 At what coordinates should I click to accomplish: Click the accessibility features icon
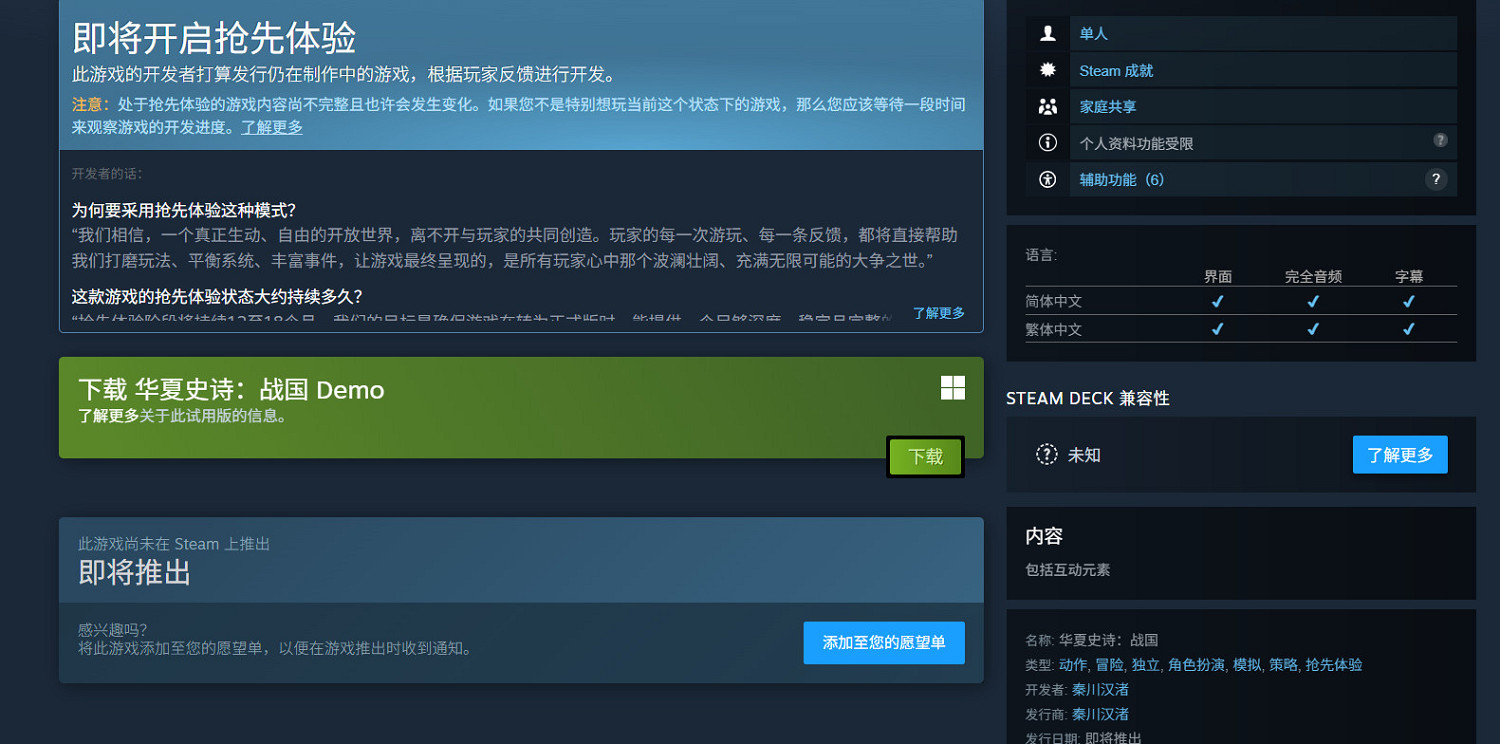pos(1047,180)
